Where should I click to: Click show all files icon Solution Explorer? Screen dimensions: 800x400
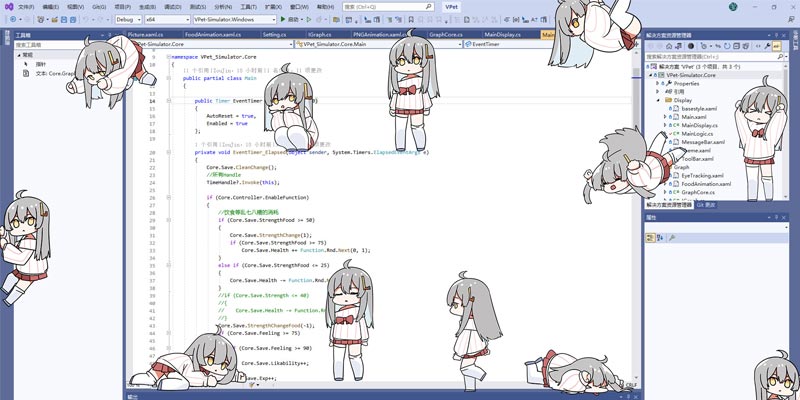[x=745, y=46]
